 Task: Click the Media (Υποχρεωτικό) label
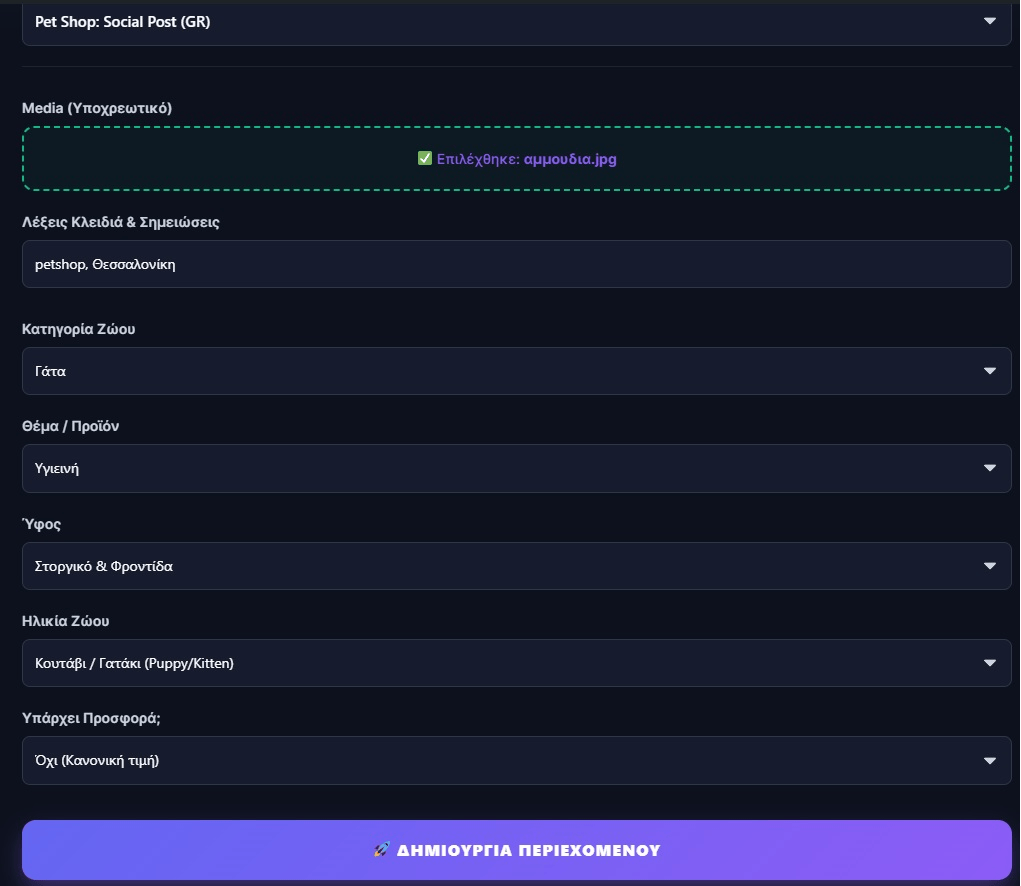(x=97, y=108)
